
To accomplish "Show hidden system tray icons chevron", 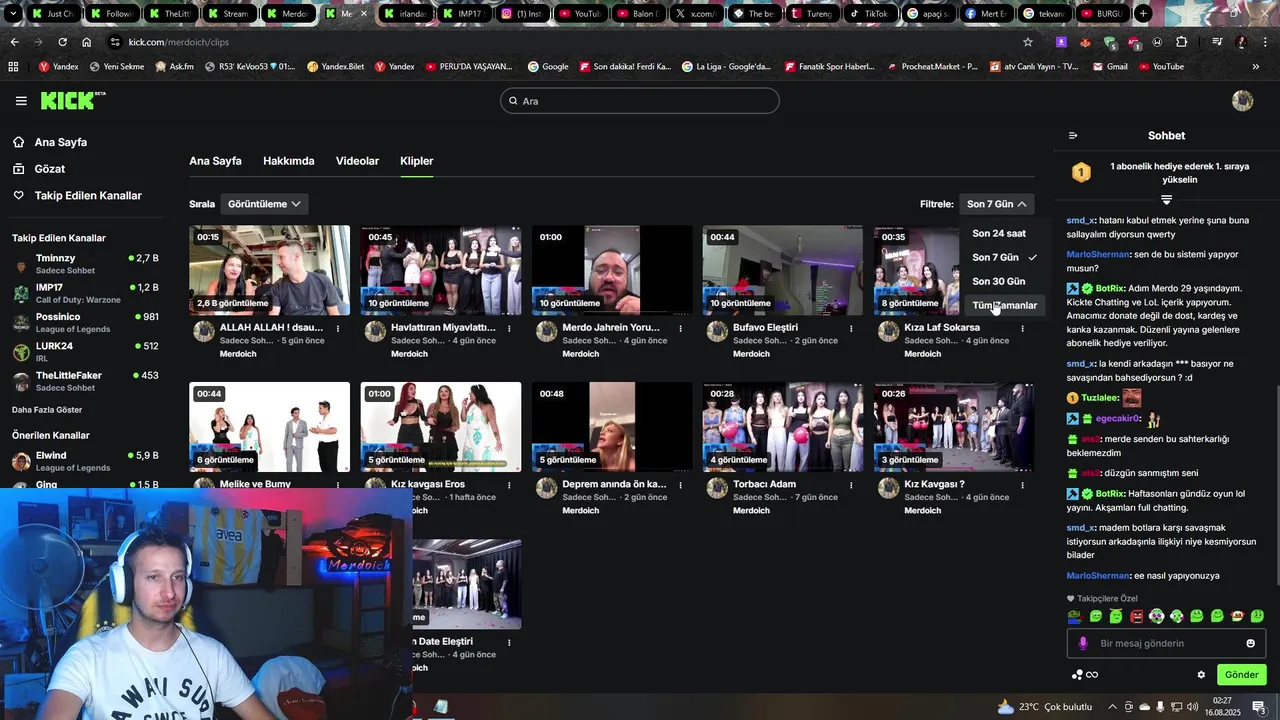I will [x=1112, y=707].
